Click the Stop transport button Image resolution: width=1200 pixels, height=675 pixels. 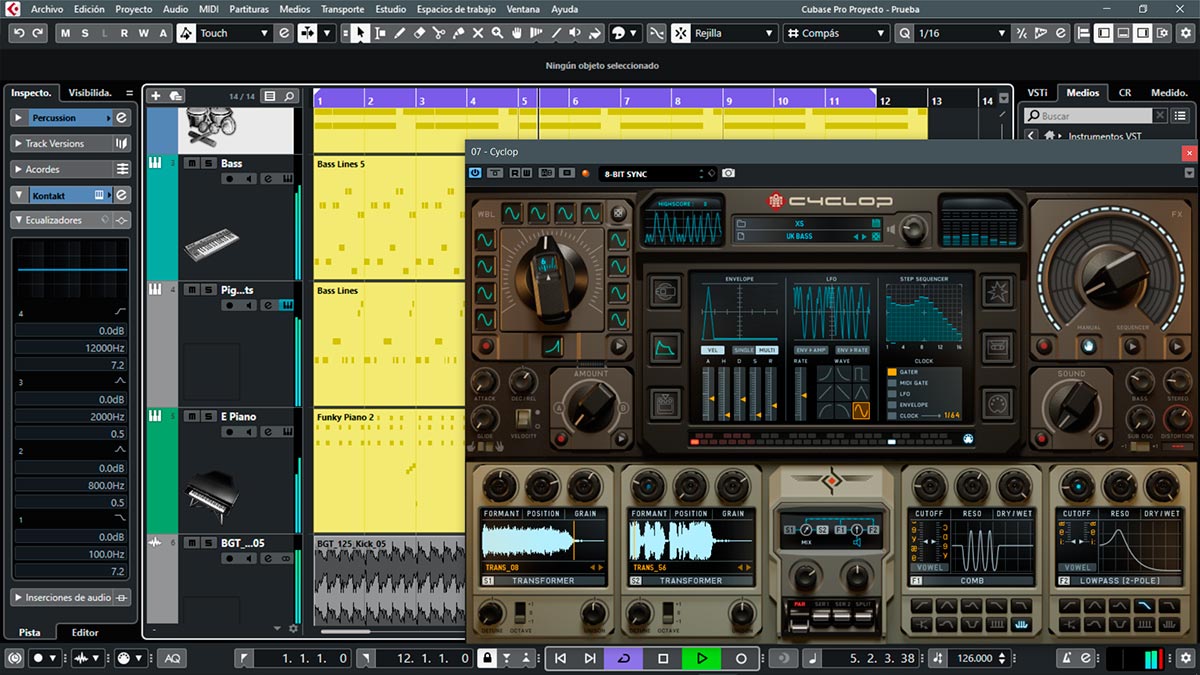tap(662, 658)
